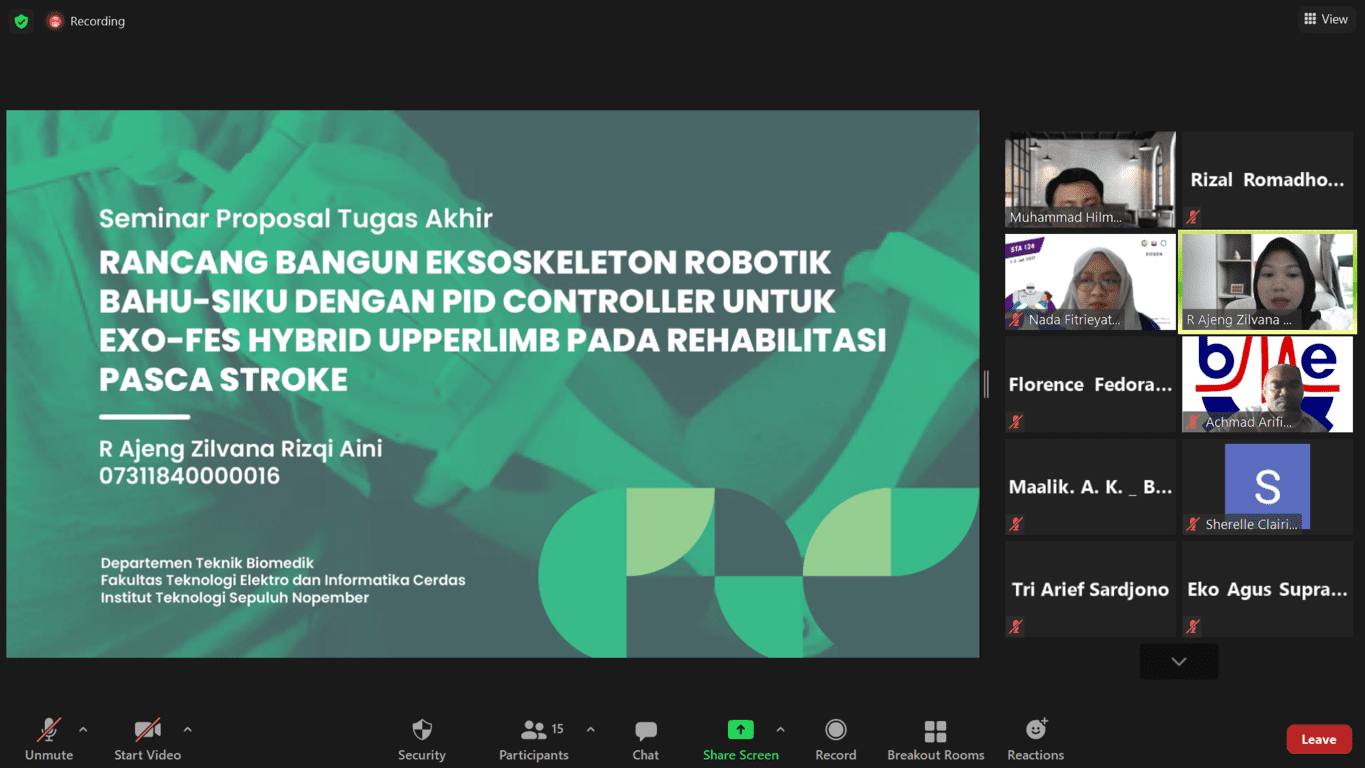
Task: Open the Participants list
Action: (x=534, y=738)
